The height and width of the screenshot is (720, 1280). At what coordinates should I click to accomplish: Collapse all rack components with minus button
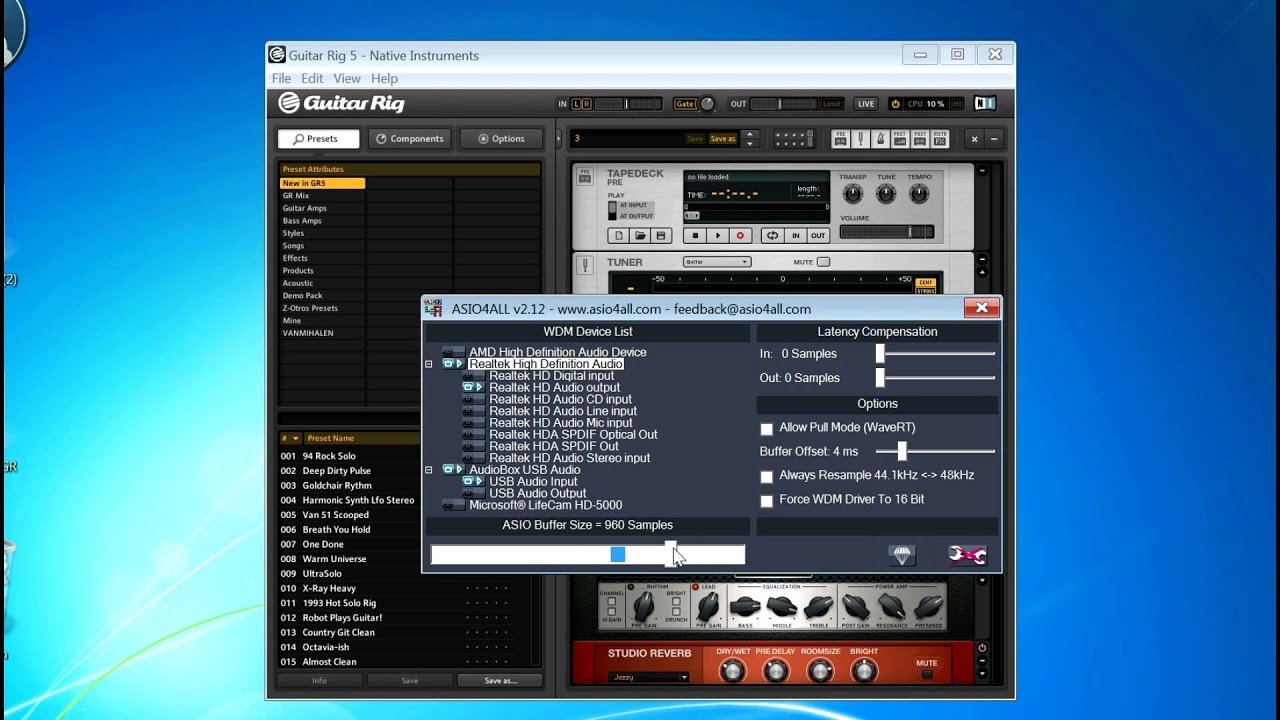[994, 139]
